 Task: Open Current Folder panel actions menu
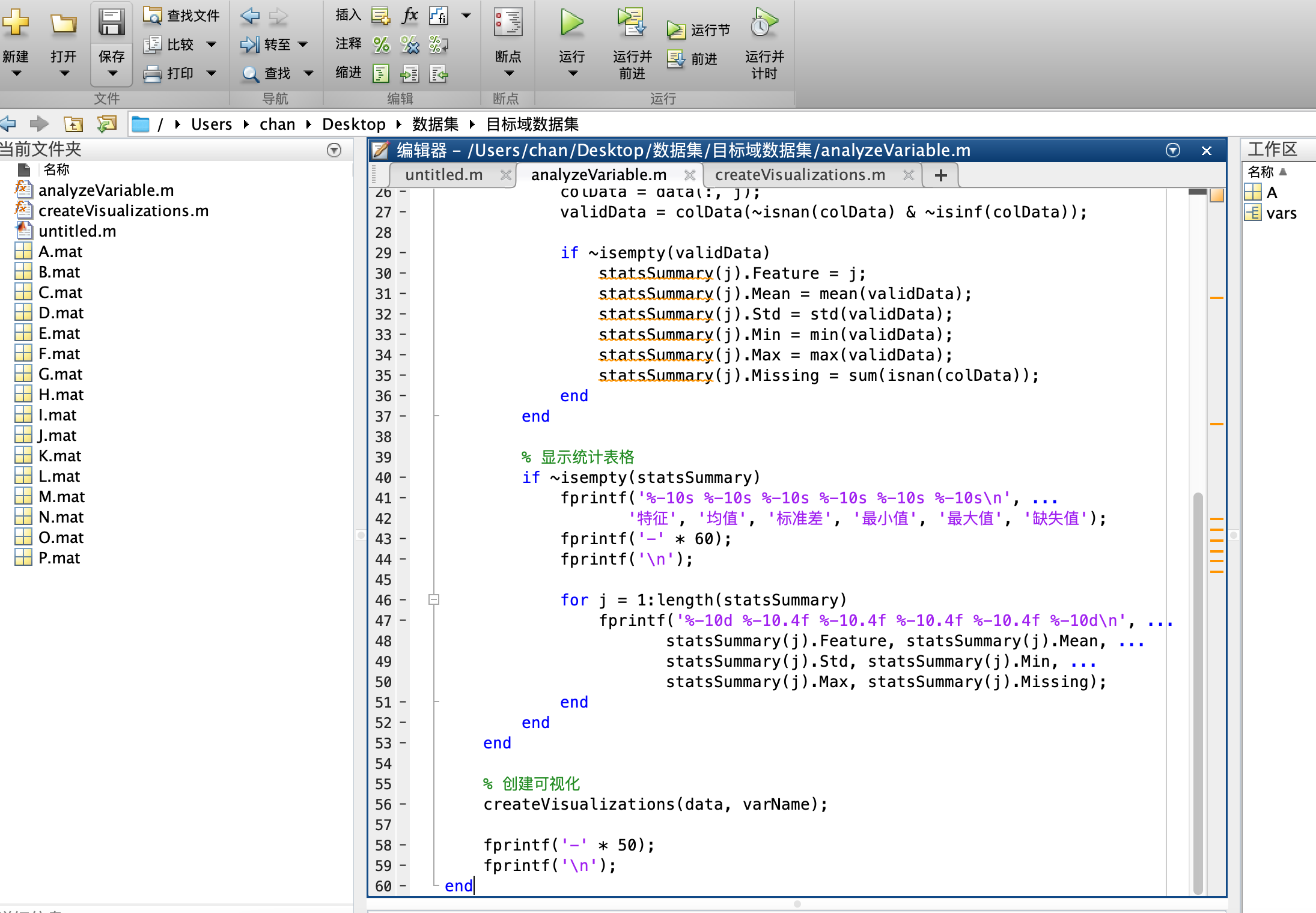tap(334, 150)
